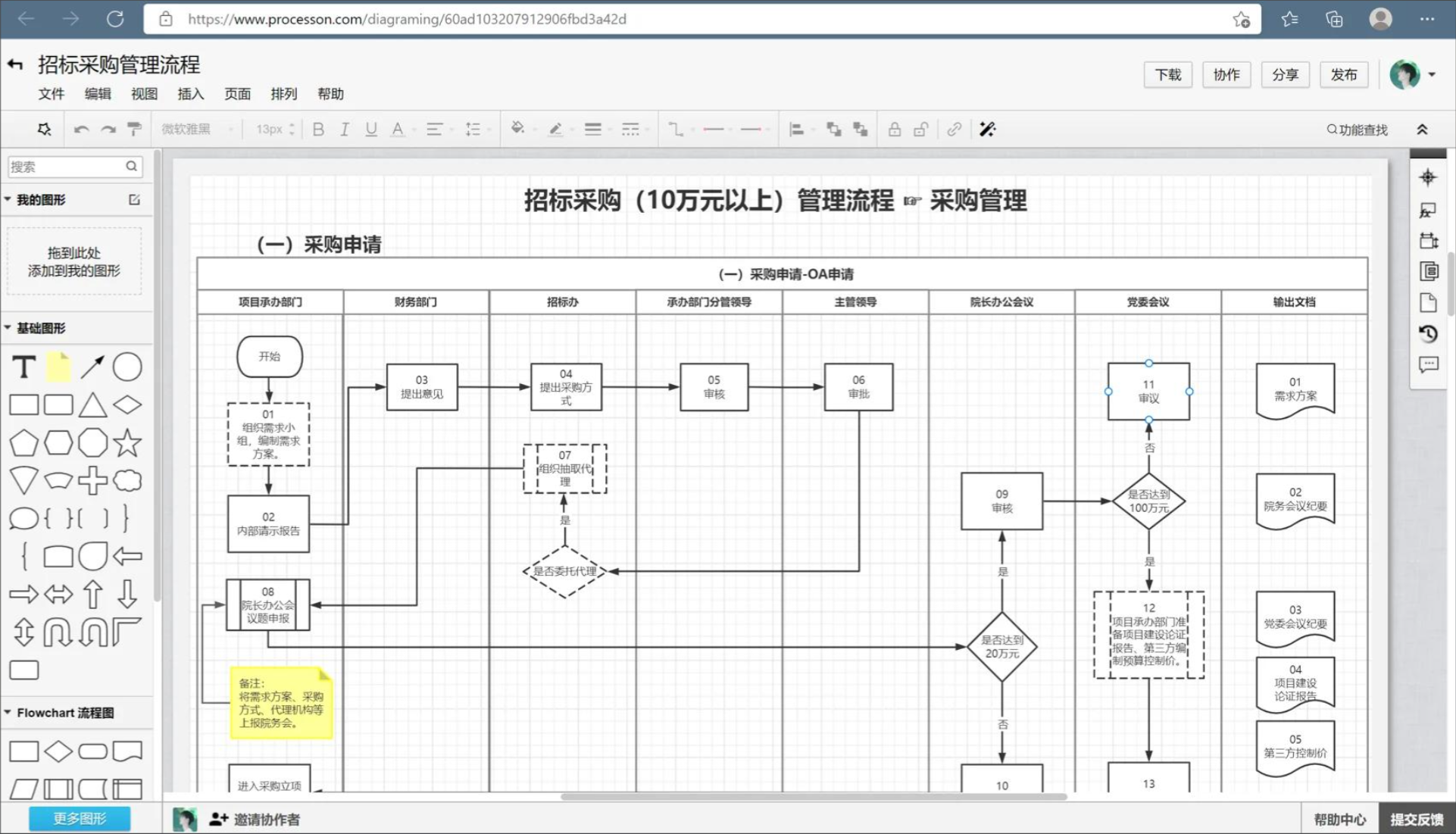Click the insert link icon
This screenshot has width=1456, height=834.
click(954, 130)
